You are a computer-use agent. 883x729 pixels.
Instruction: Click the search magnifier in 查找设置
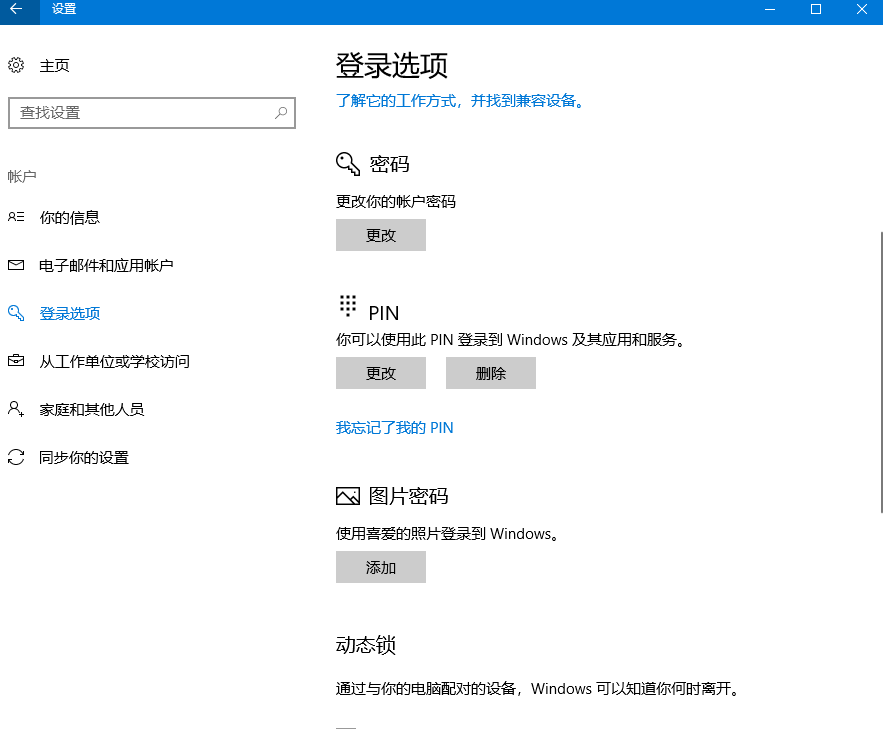click(281, 113)
